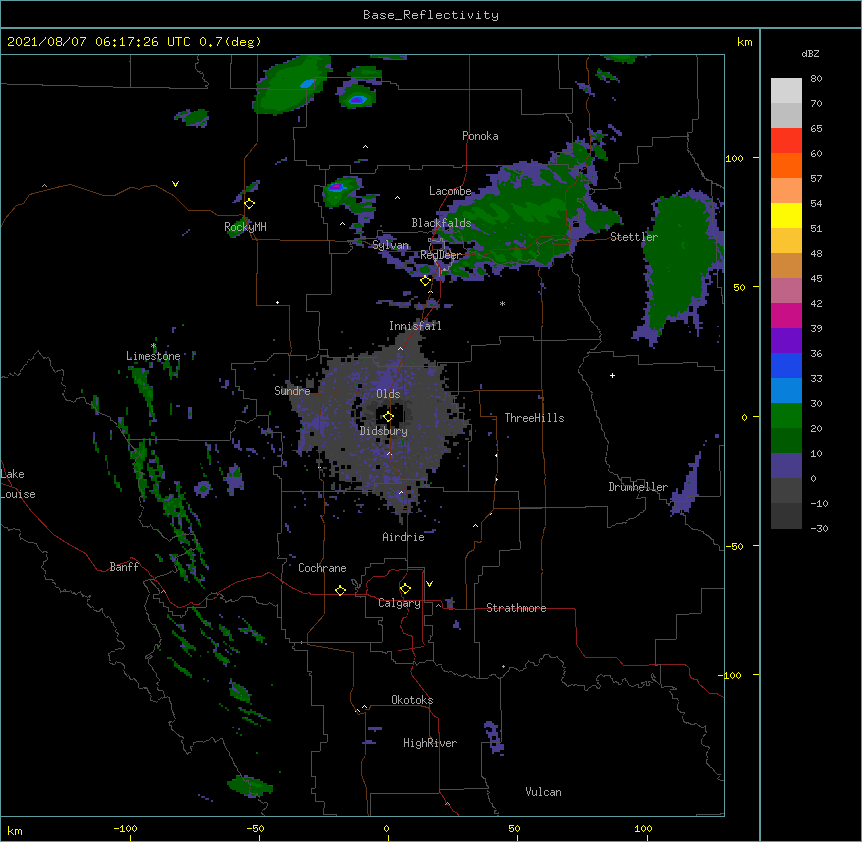Click the Ponoka city label
This screenshot has height=842, width=862.
coord(480,136)
